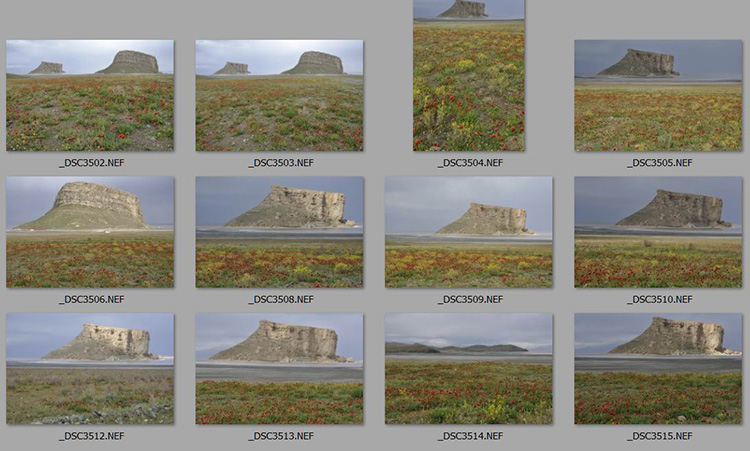Click the _DSC3509.NEF filename label
The height and width of the screenshot is (451, 750).
tap(470, 299)
